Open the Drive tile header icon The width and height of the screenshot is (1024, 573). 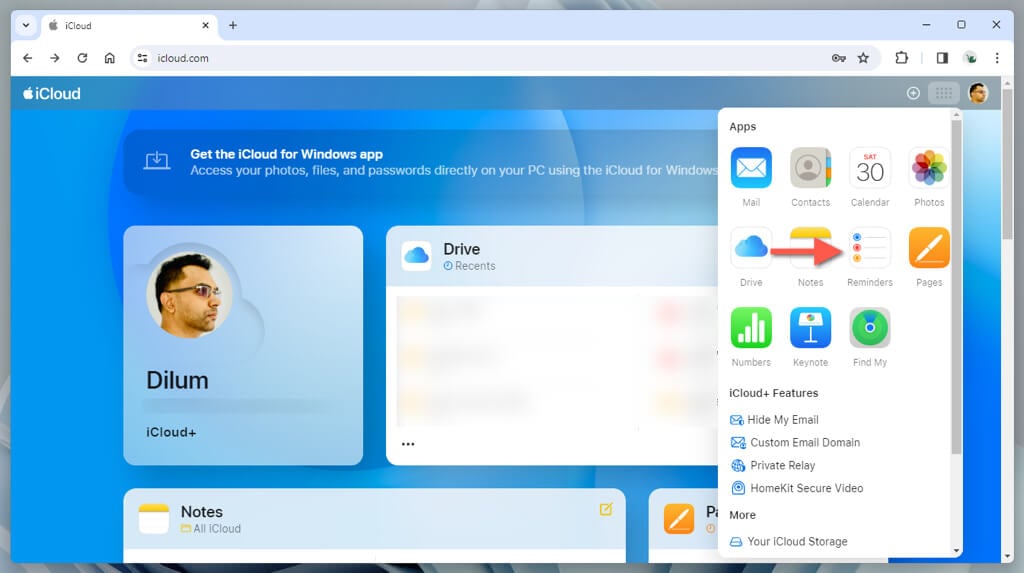click(x=416, y=256)
